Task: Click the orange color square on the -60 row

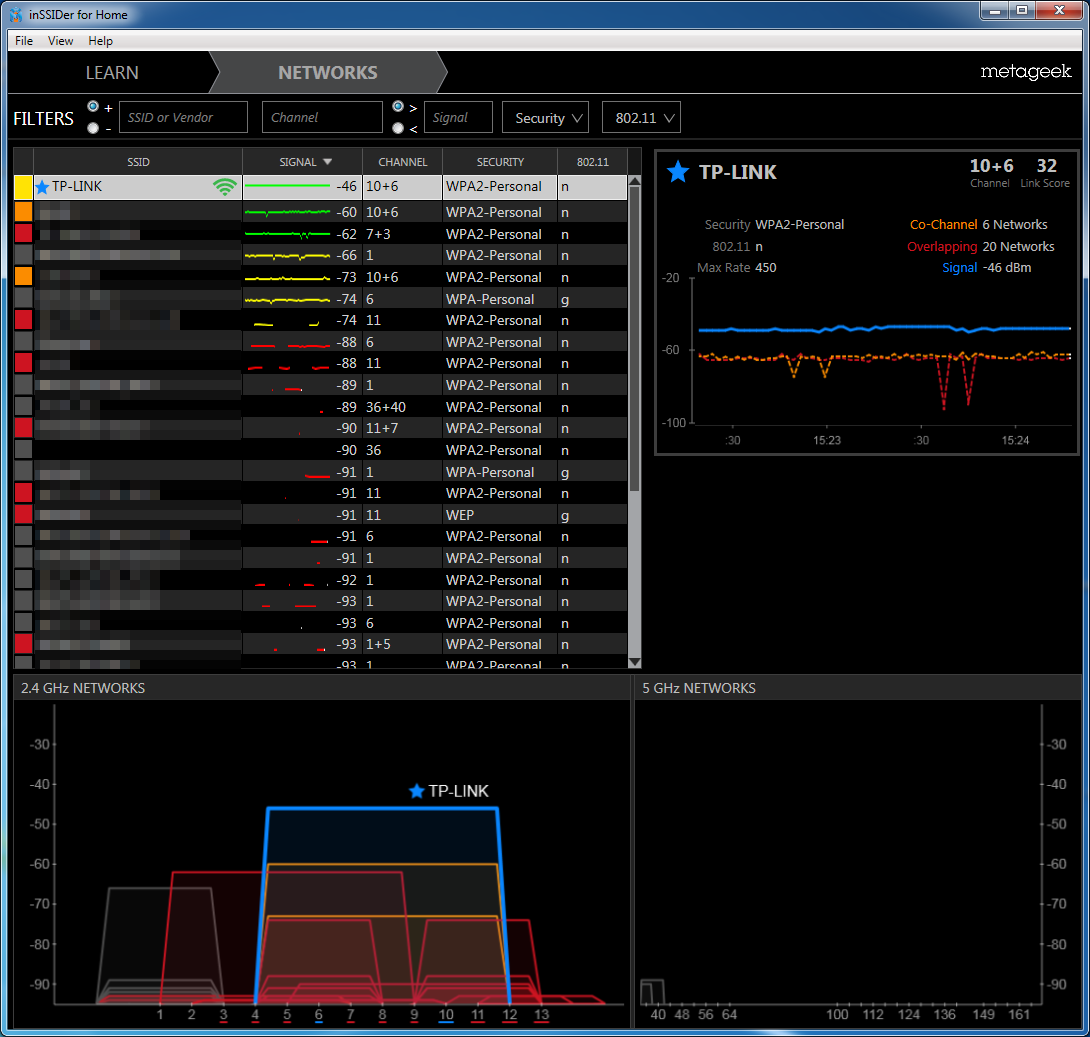Action: pos(24,211)
